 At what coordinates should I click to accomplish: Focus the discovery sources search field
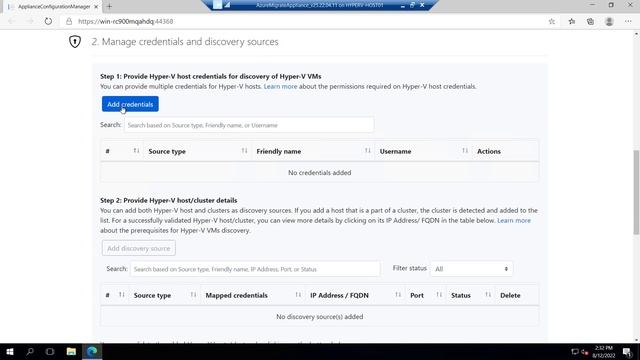click(256, 269)
